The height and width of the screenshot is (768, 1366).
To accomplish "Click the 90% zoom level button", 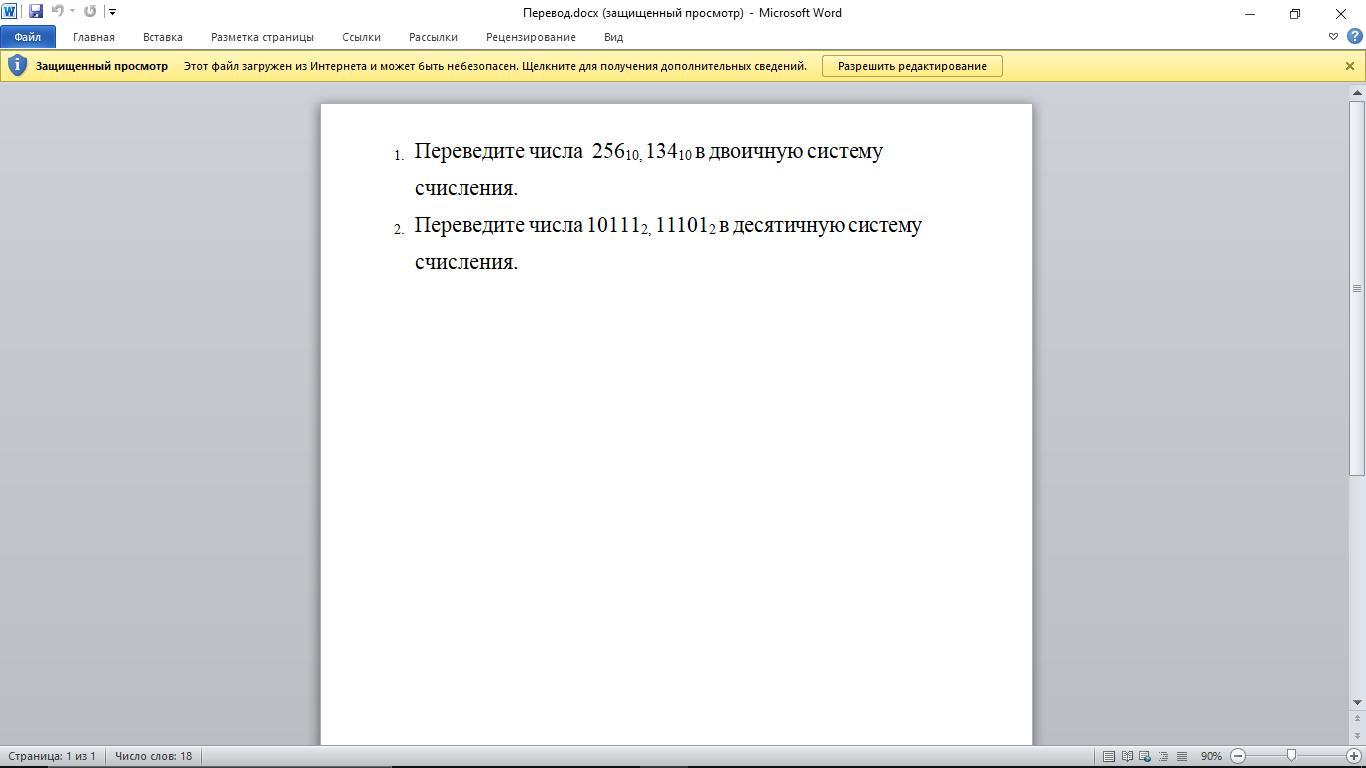I will pyautogui.click(x=1211, y=756).
